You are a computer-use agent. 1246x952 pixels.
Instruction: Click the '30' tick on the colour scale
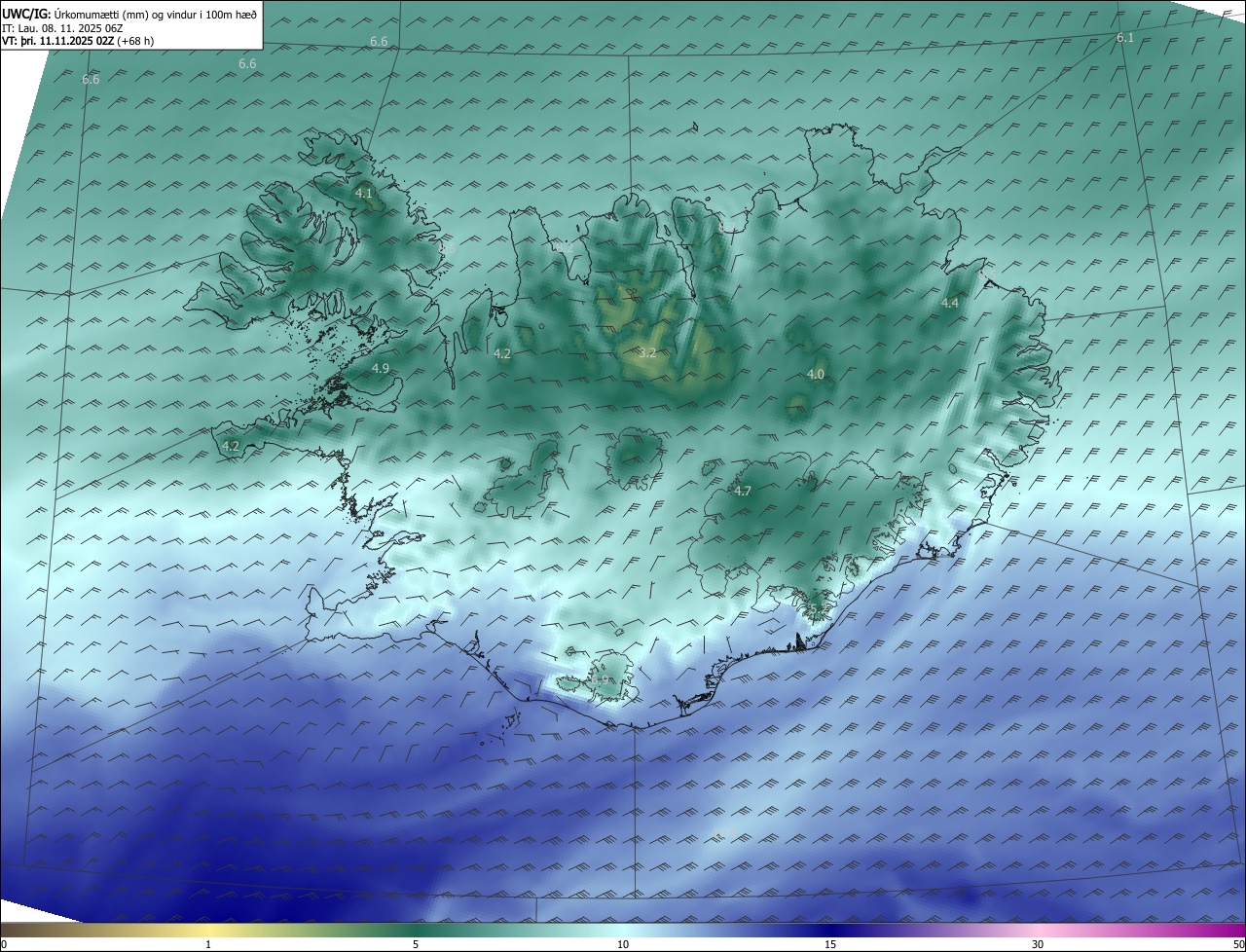point(1038,944)
